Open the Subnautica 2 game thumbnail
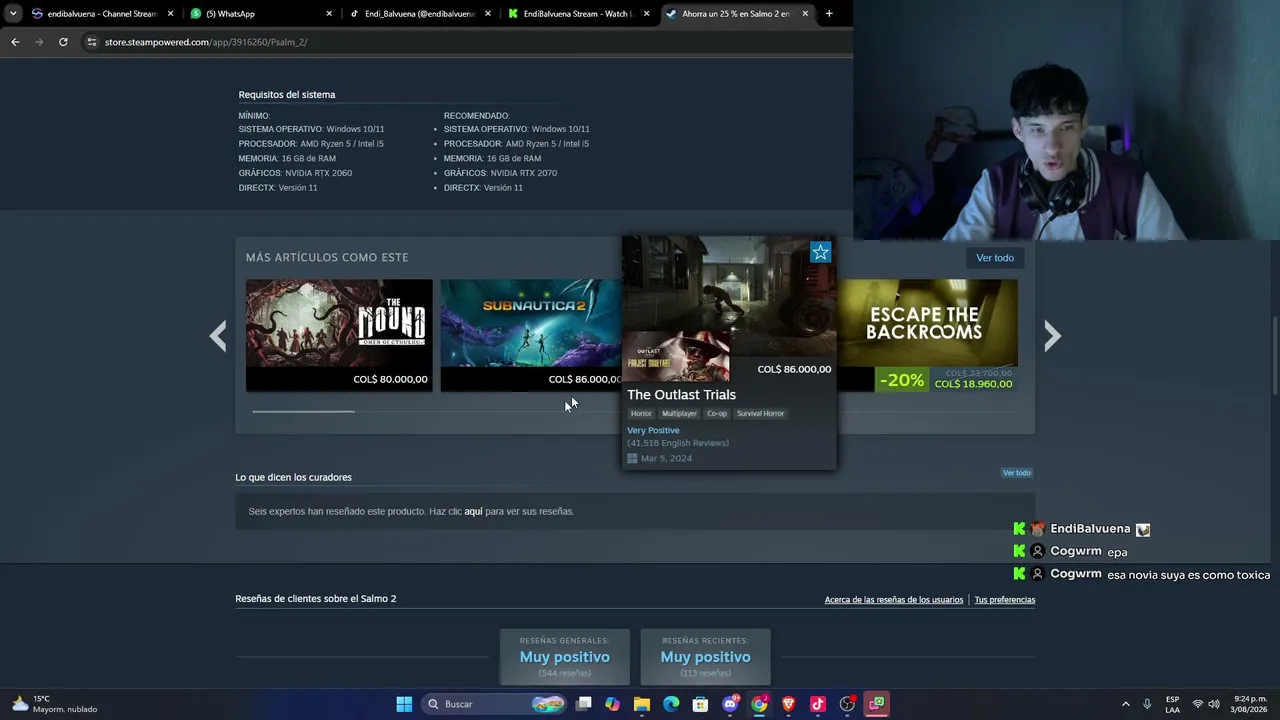 [531, 323]
